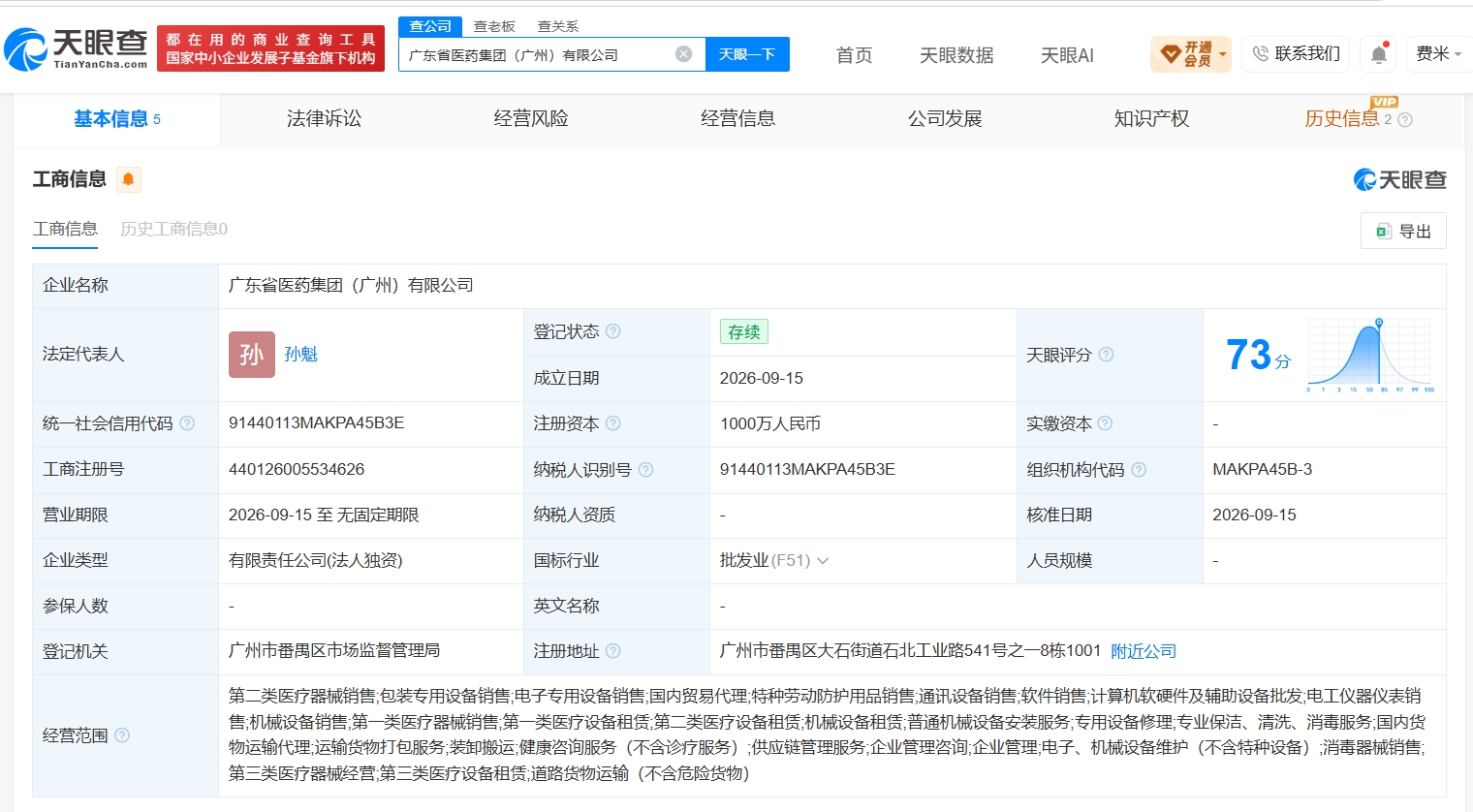The height and width of the screenshot is (812, 1473).
Task: Click the 2026-09-15 至 无固定期限 business term
Action: [324, 515]
